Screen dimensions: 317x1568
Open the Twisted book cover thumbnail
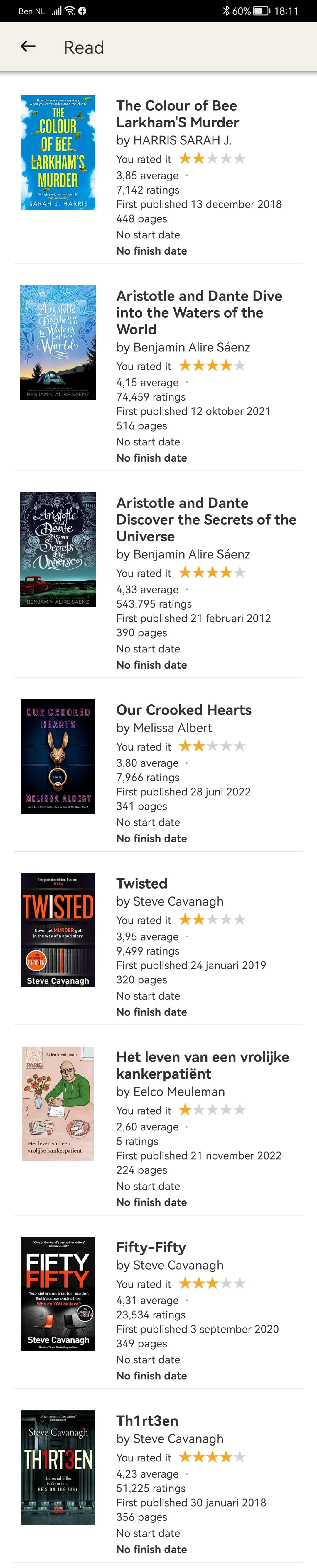(x=58, y=930)
